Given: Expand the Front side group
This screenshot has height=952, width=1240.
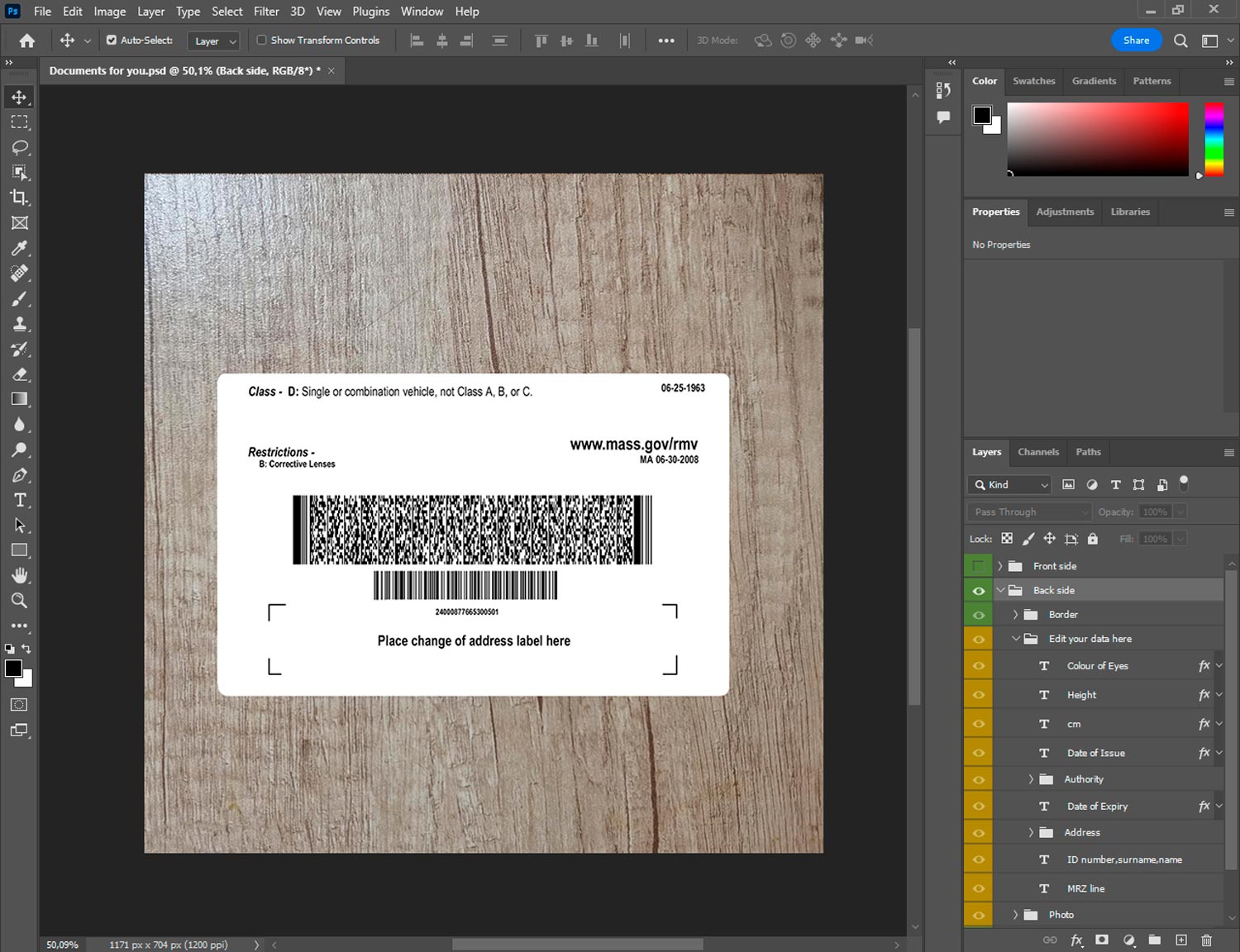Looking at the screenshot, I should click(1000, 566).
